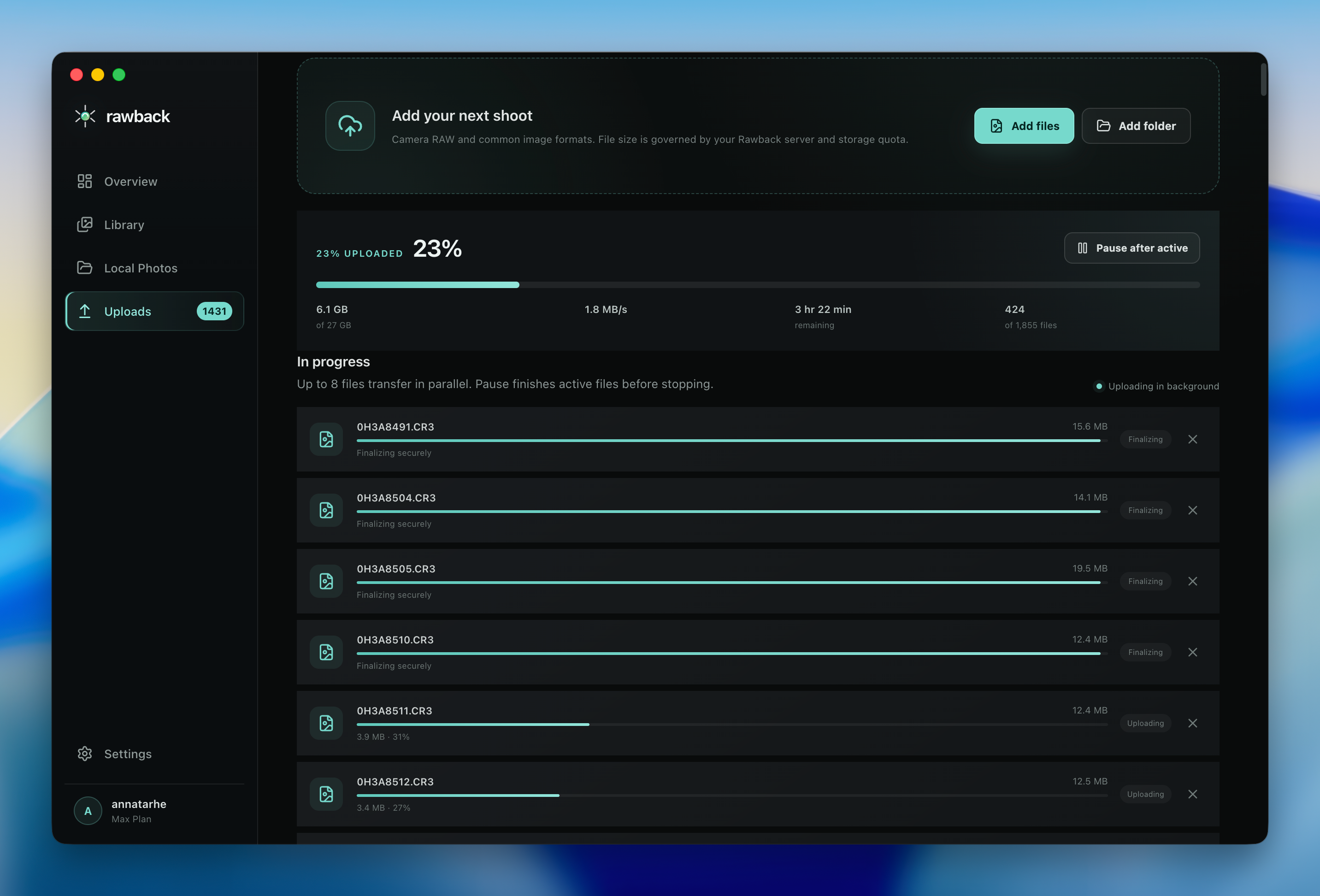Screen dimensions: 1320x896
Task: Click the Add folder button
Action: [1136, 125]
